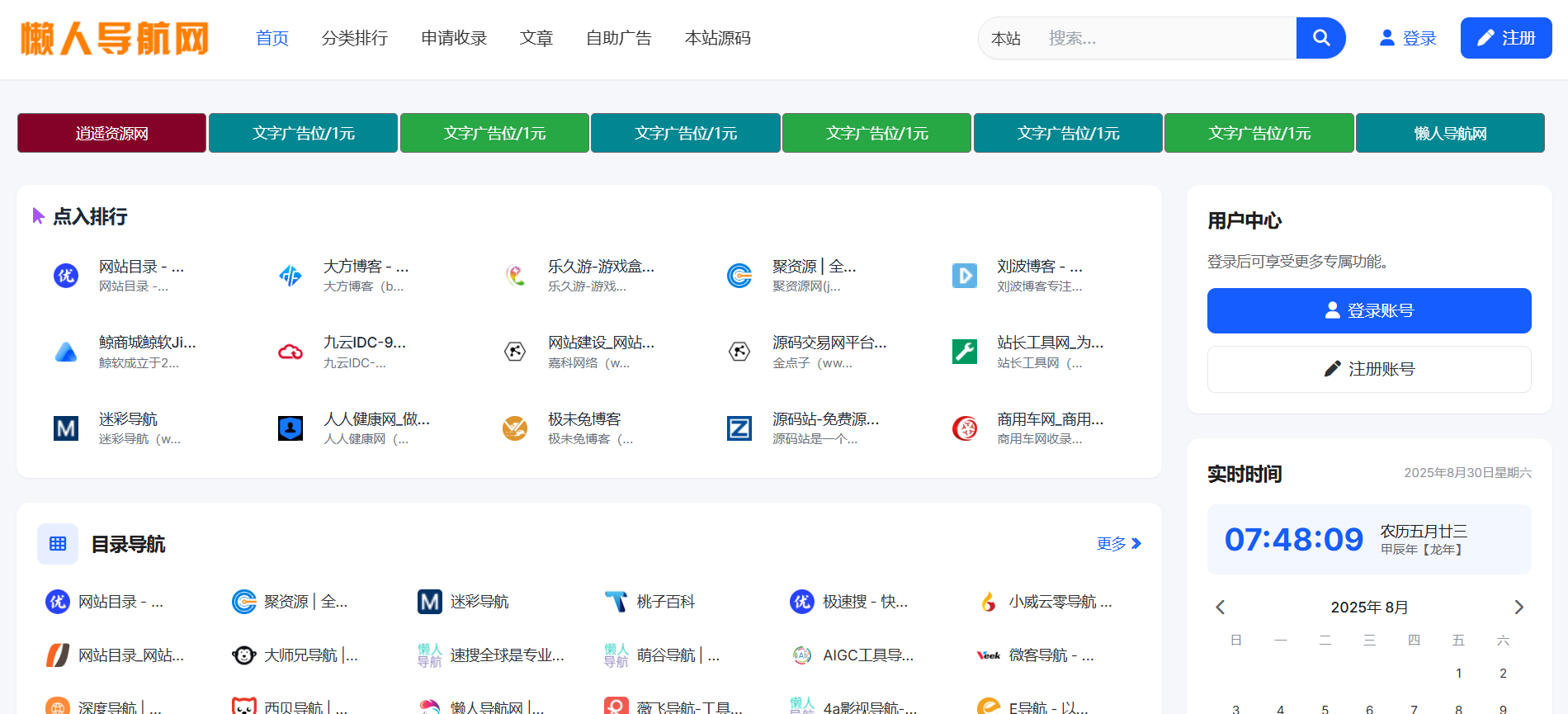Click the 极未兔博客 site icon
1568x714 pixels.
pos(515,428)
